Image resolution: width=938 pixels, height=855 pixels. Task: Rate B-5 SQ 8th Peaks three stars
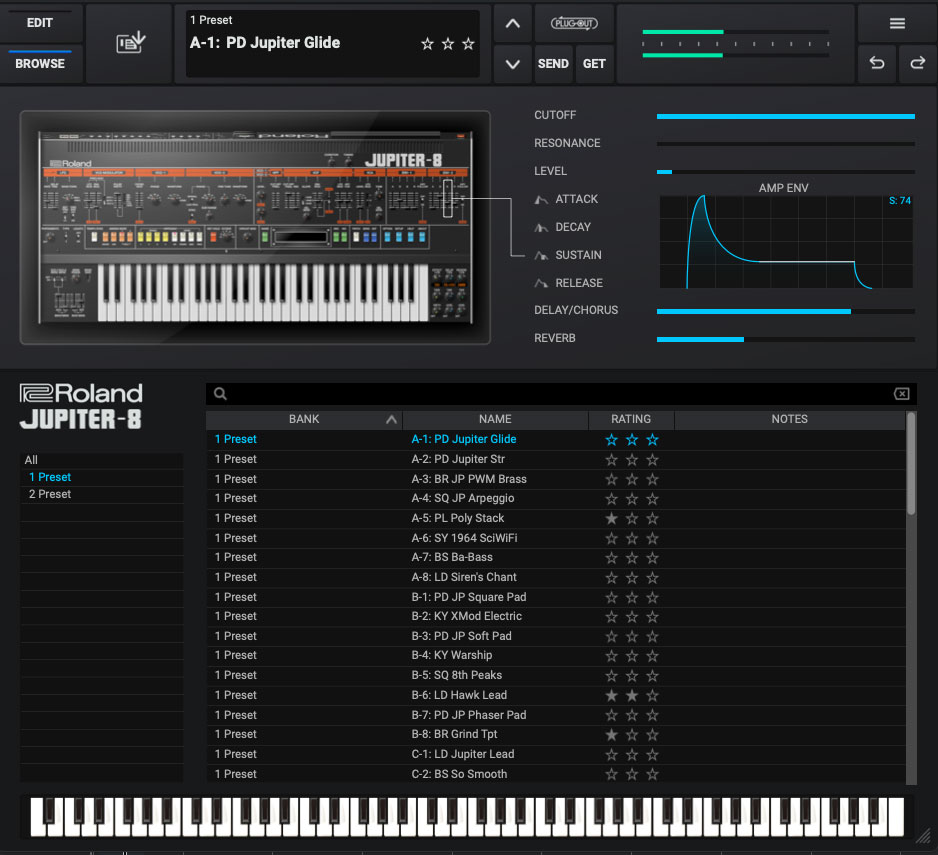(652, 676)
